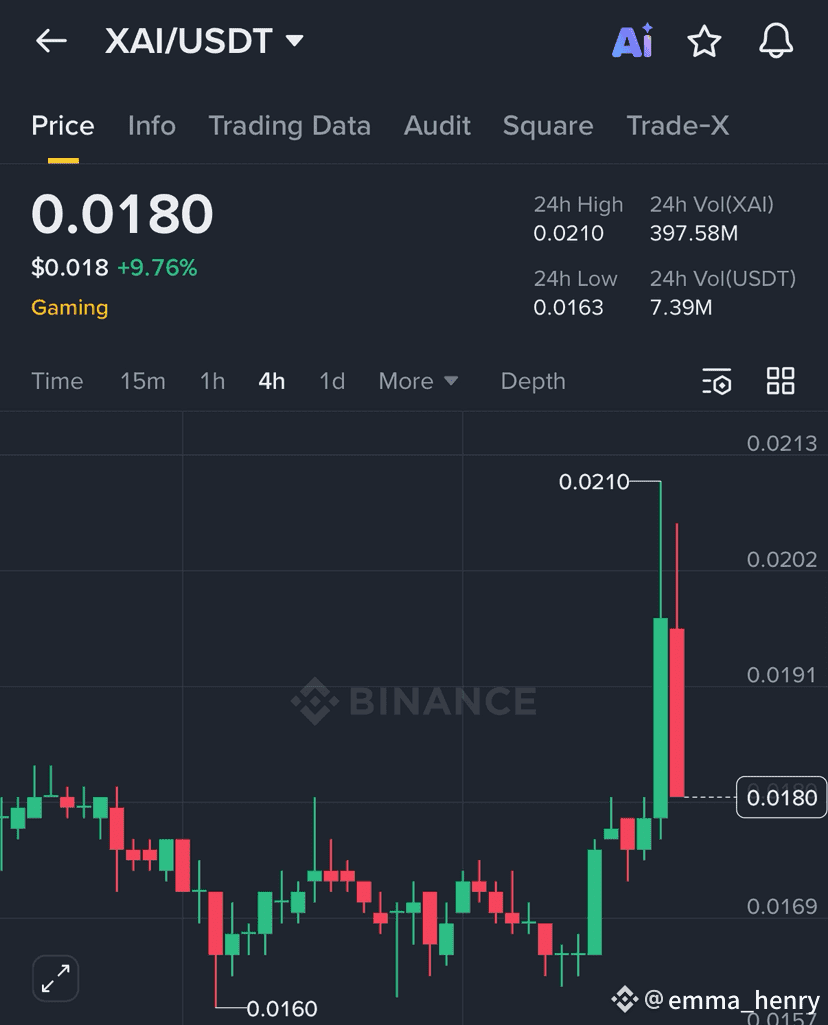This screenshot has width=828, height=1025.
Task: Tap the 24h High value 0.0210
Action: pyautogui.click(x=569, y=233)
